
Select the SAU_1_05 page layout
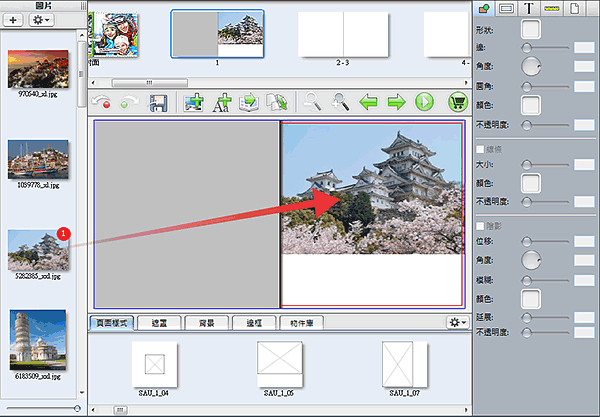point(279,368)
